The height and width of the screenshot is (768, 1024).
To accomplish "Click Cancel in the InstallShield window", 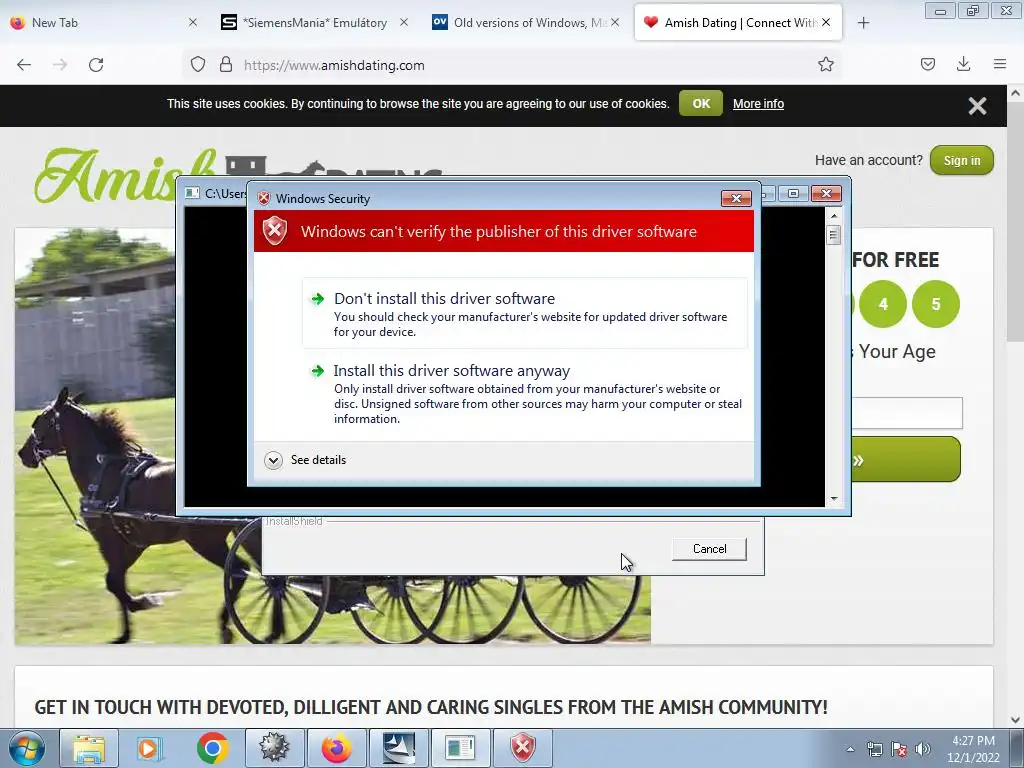I will pos(709,549).
